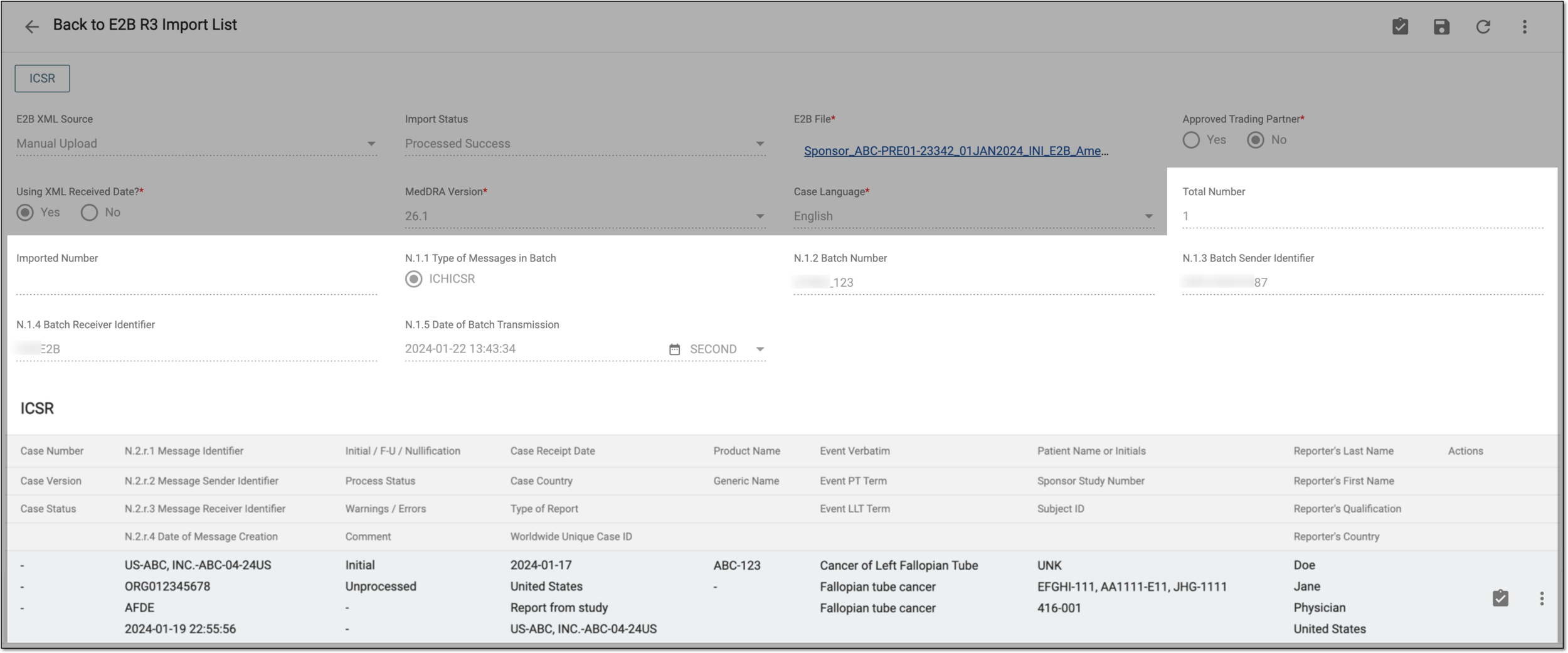
Task: Click reporter qualification Physician
Action: pos(1319,608)
